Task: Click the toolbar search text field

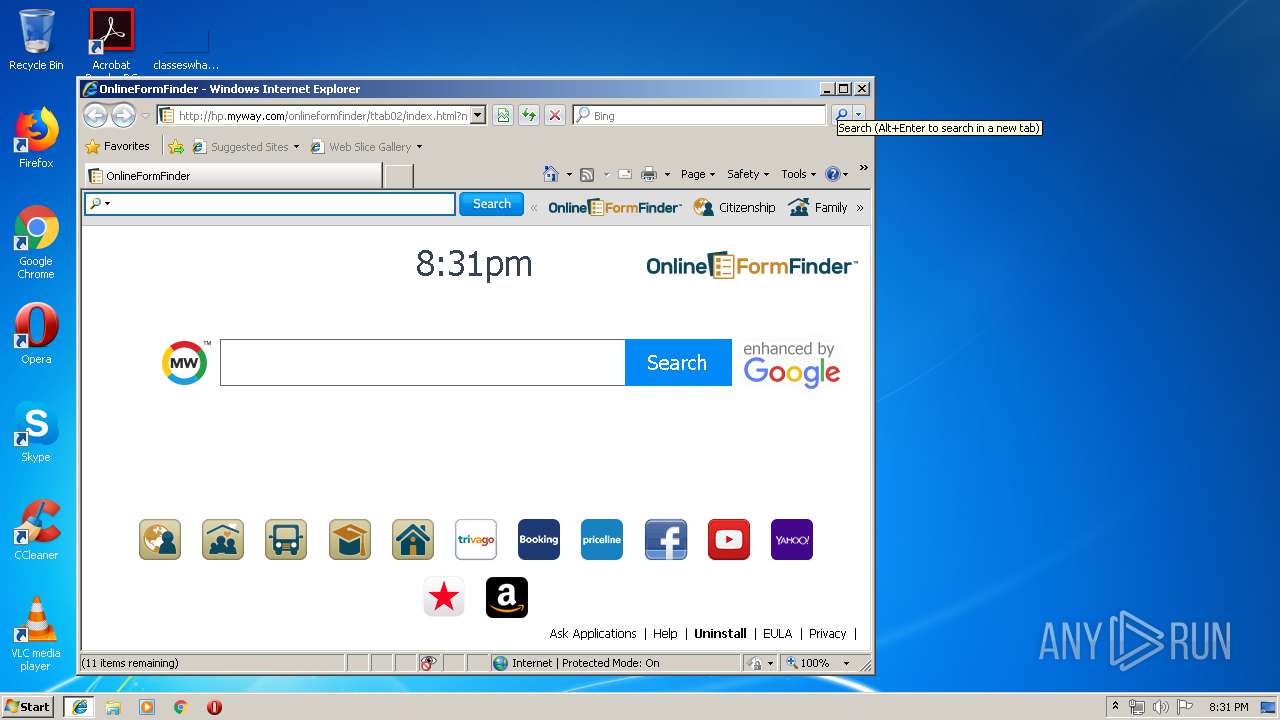Action: (x=270, y=204)
